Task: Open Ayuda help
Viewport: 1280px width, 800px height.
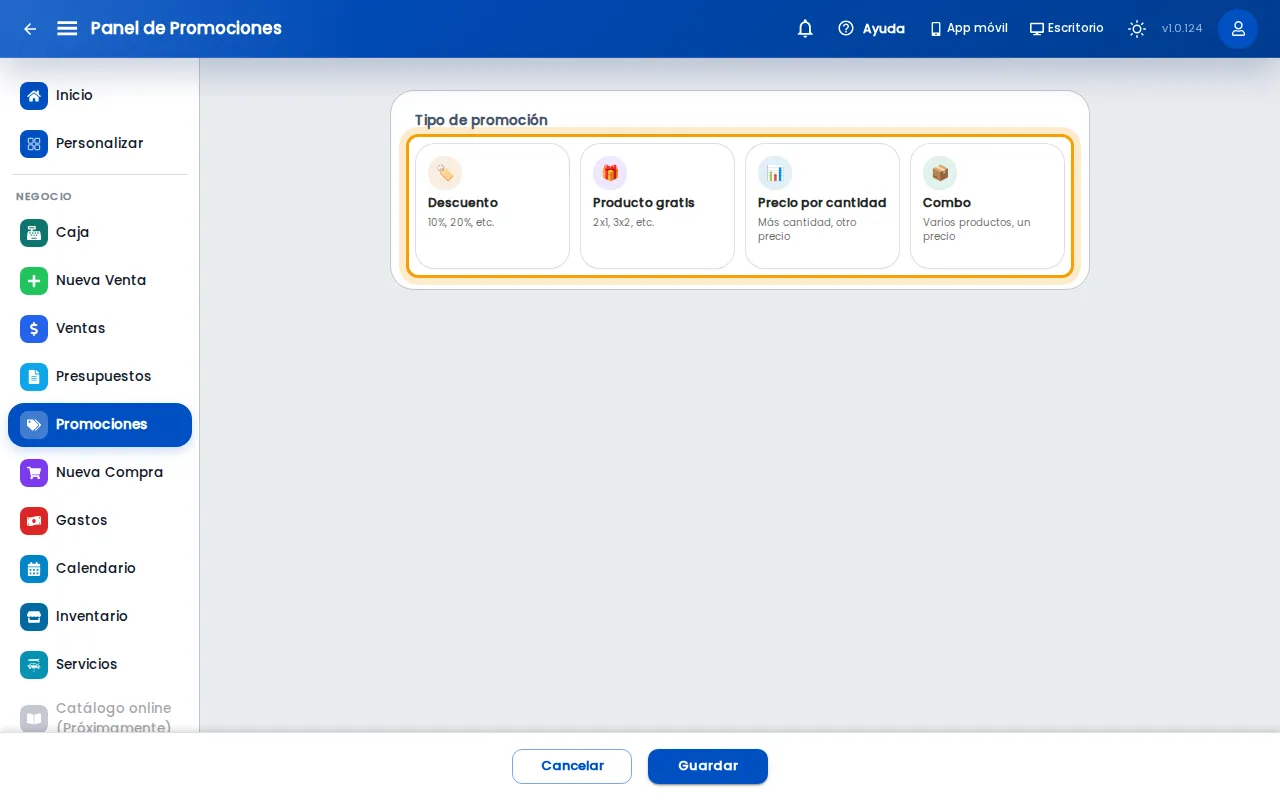Action: tap(871, 29)
